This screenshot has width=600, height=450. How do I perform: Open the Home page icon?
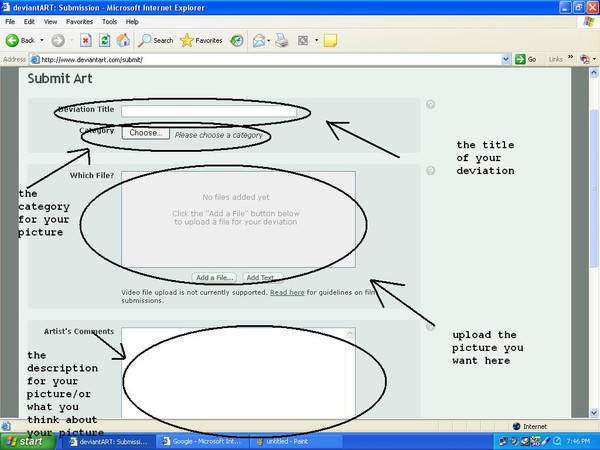point(123,40)
